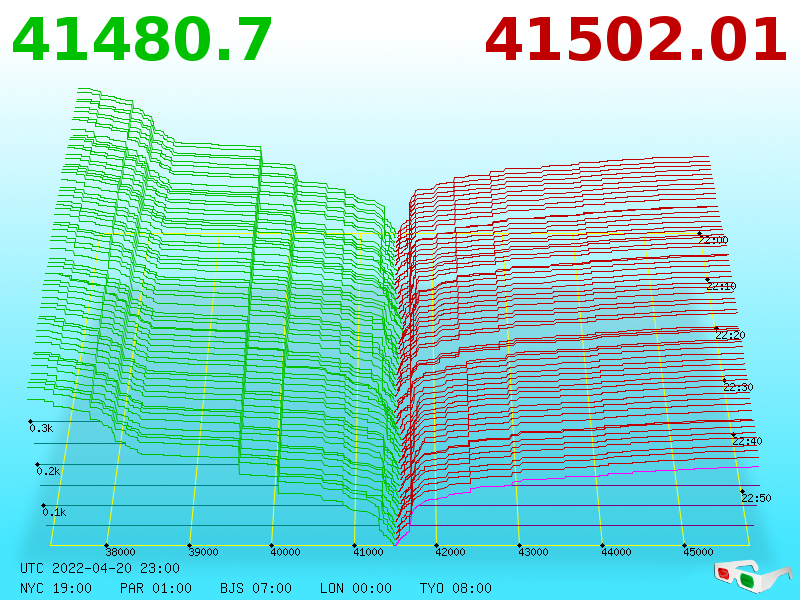Viewport: 800px width, 600px height.
Task: Click the 22:40 time marker
Action: [747, 441]
